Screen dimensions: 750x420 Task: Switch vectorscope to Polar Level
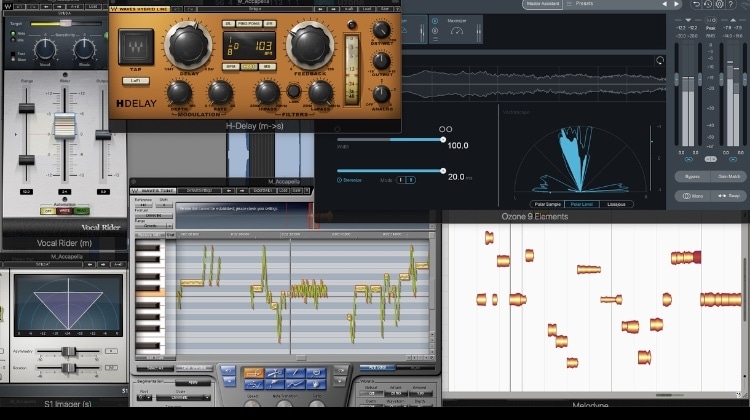coord(582,204)
